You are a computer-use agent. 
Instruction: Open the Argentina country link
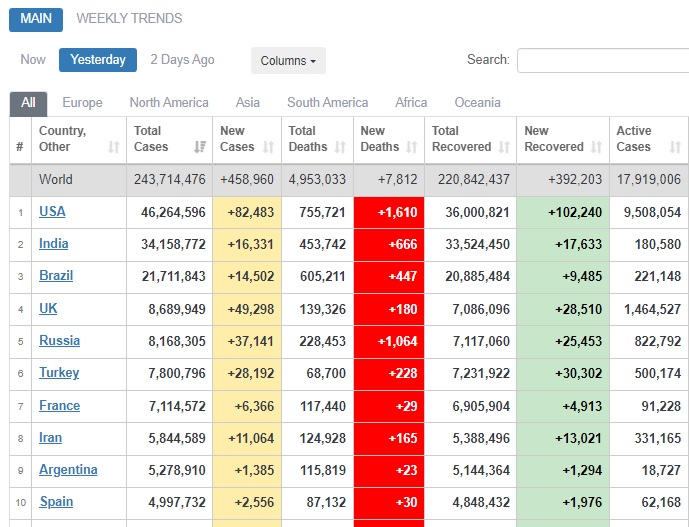[x=68, y=470]
